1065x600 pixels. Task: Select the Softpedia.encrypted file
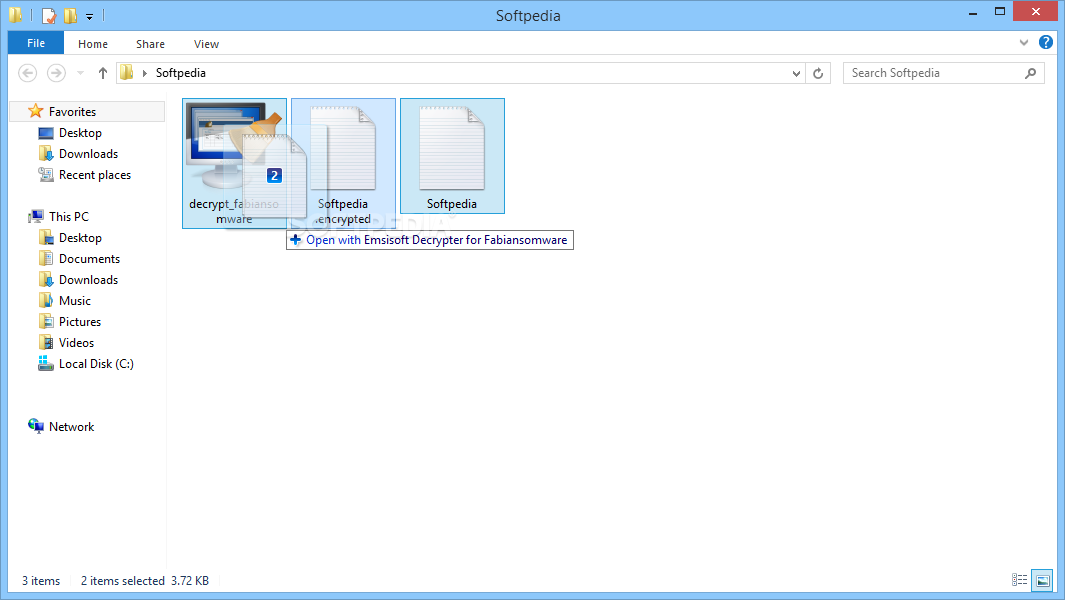point(343,163)
